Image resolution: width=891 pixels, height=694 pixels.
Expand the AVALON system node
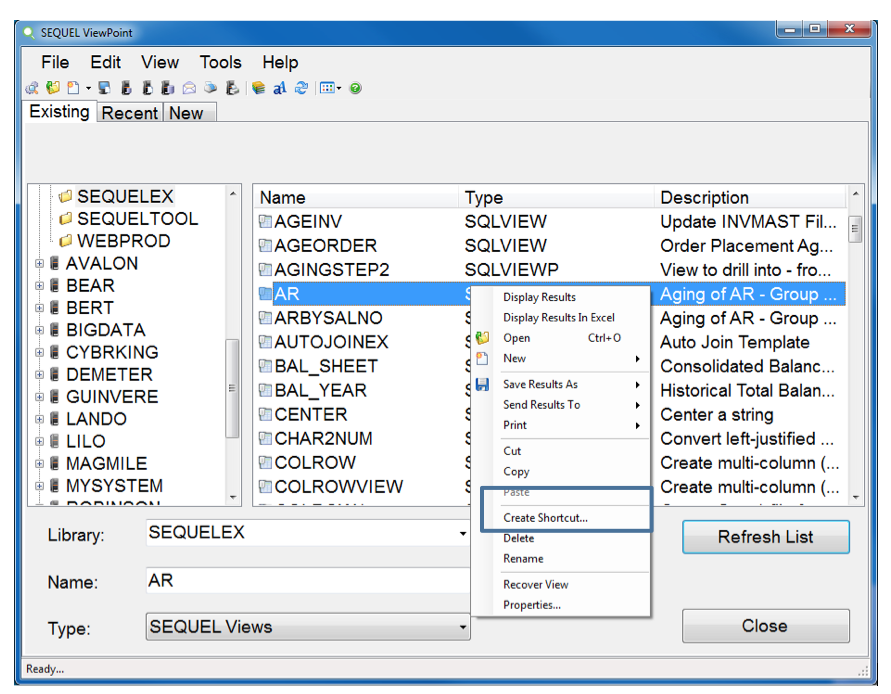(x=39, y=263)
